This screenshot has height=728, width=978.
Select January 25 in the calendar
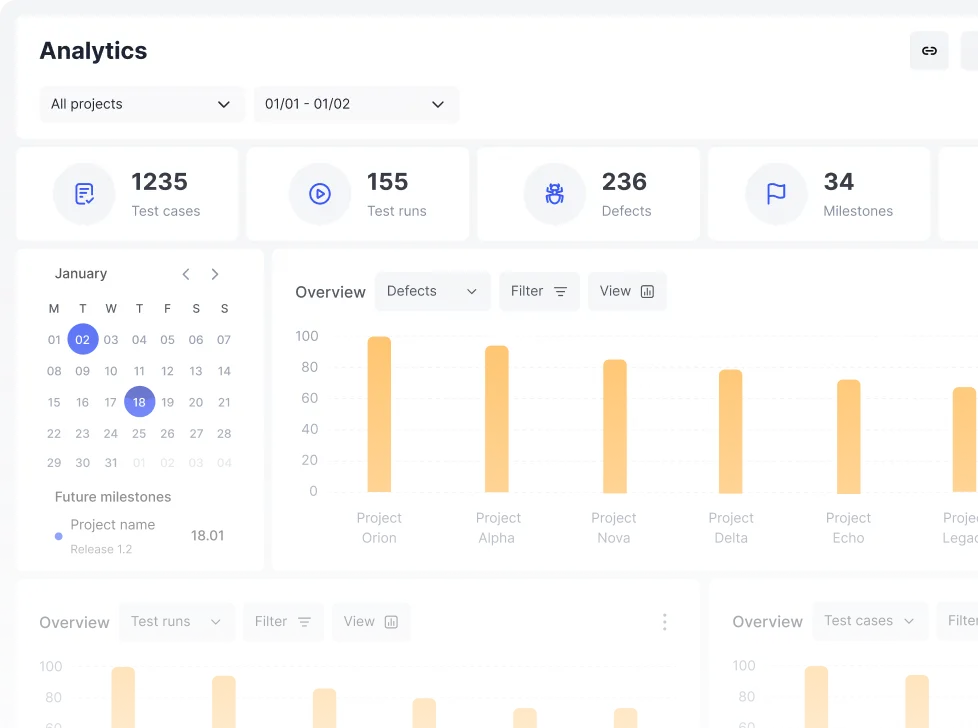[139, 433]
